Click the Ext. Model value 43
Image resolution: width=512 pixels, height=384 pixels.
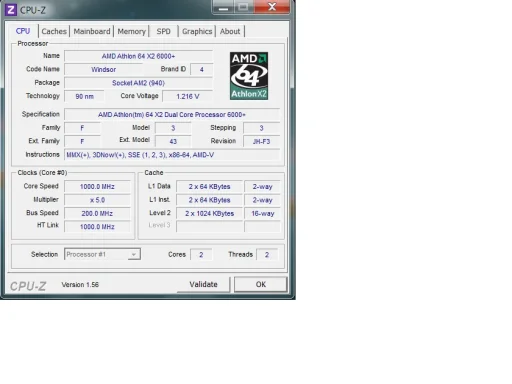pos(173,141)
